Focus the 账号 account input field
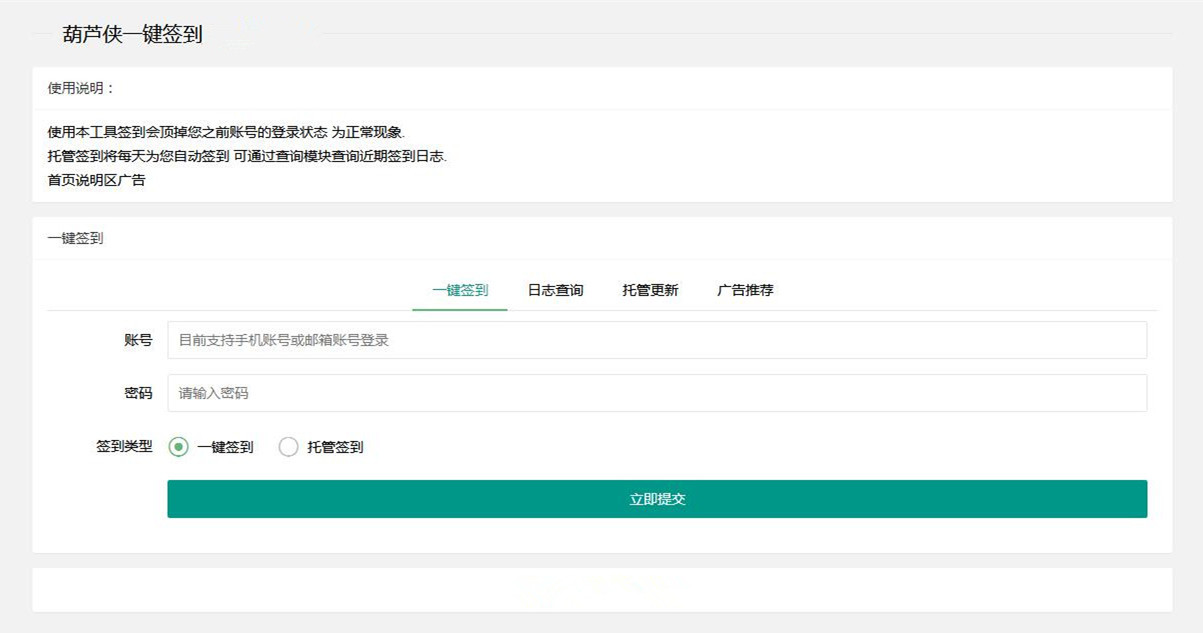Image resolution: width=1203 pixels, height=633 pixels. [657, 340]
